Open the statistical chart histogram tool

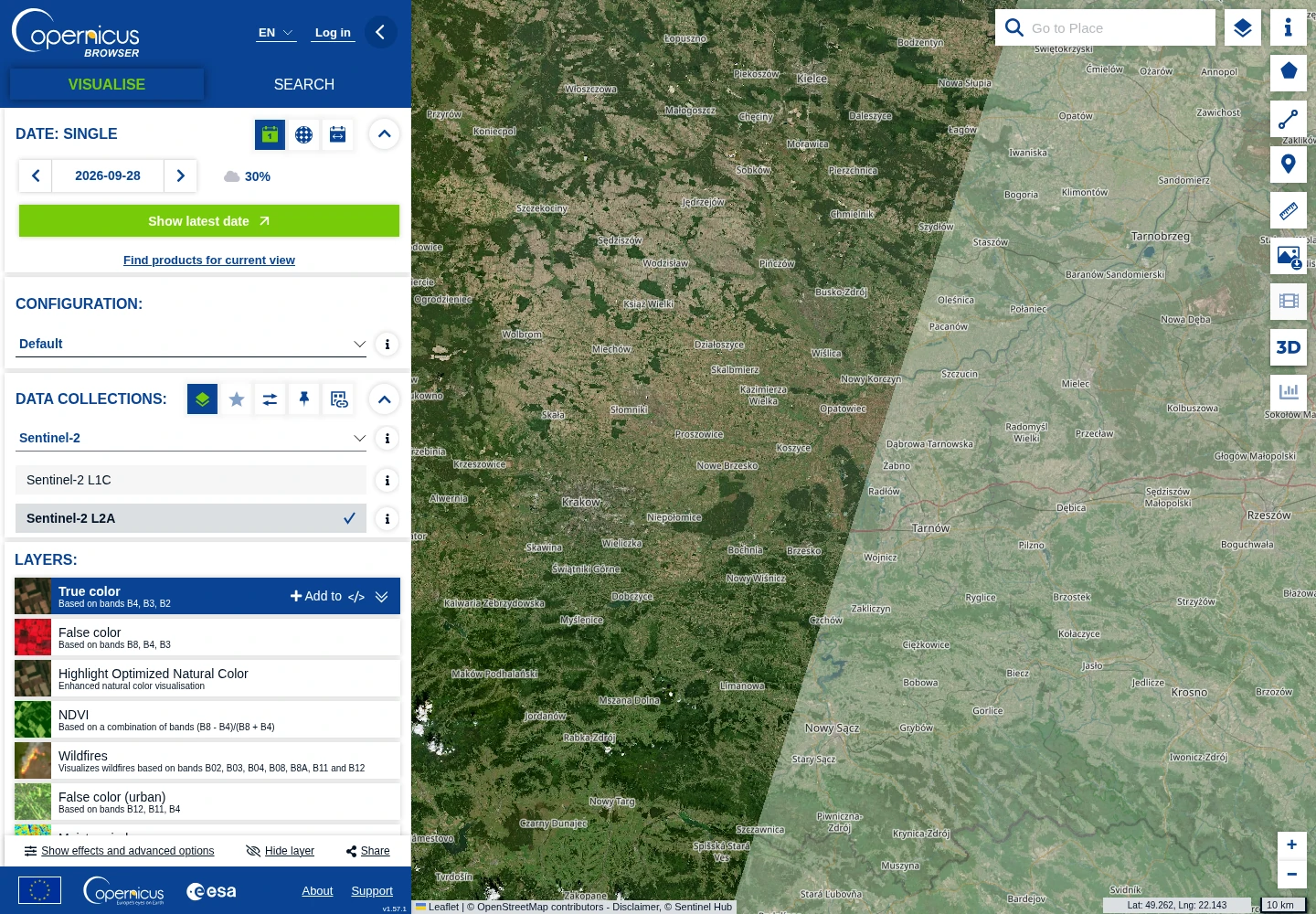1289,392
